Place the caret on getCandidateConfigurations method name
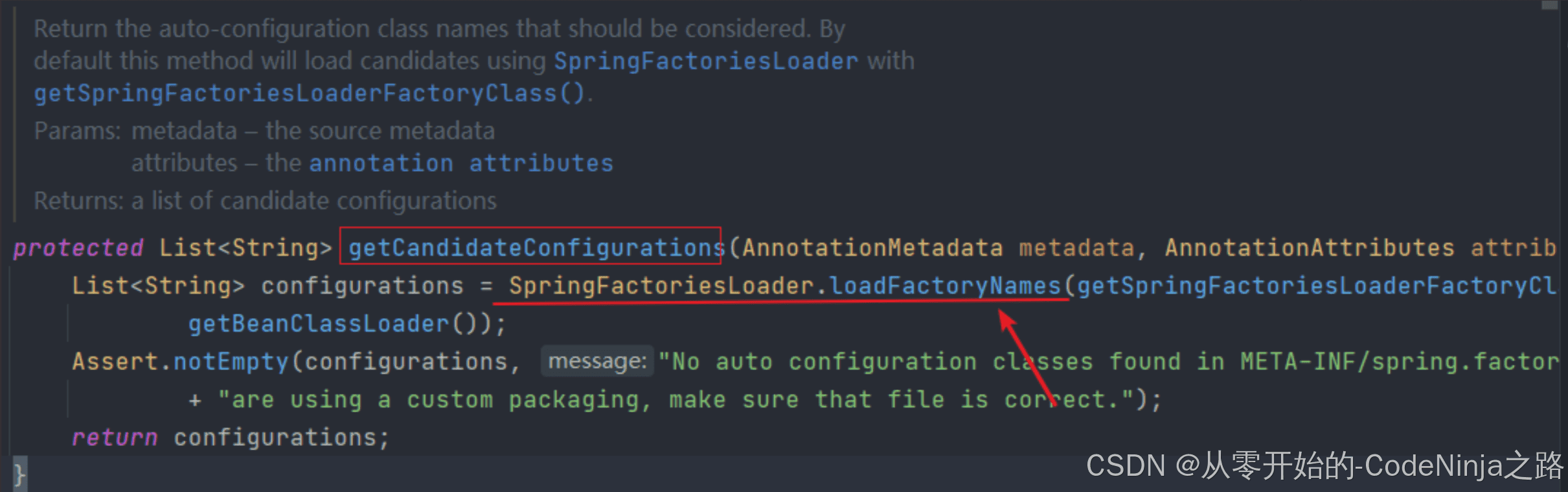This screenshot has height=492, width=1568. (x=536, y=248)
